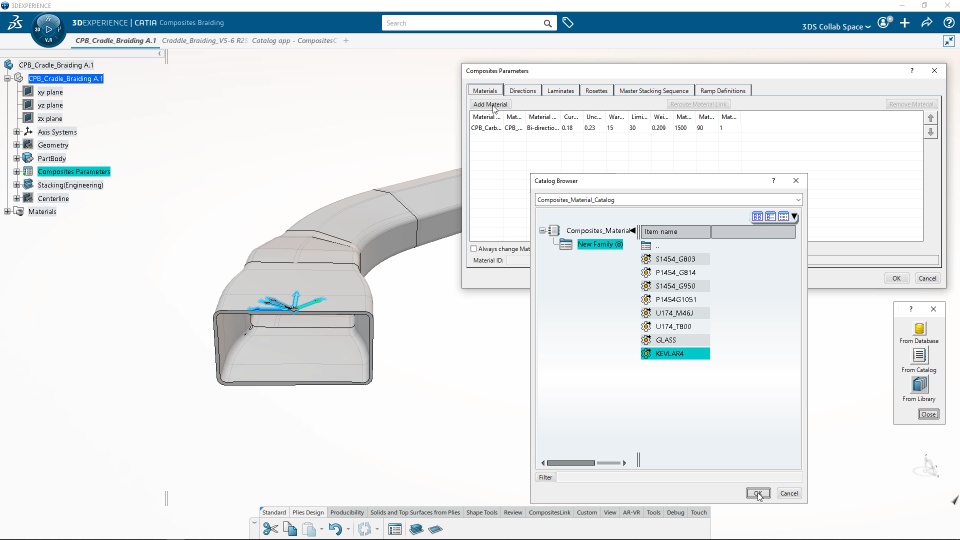Open the Shape Tools toolbar tab
The height and width of the screenshot is (540, 960).
[481, 512]
